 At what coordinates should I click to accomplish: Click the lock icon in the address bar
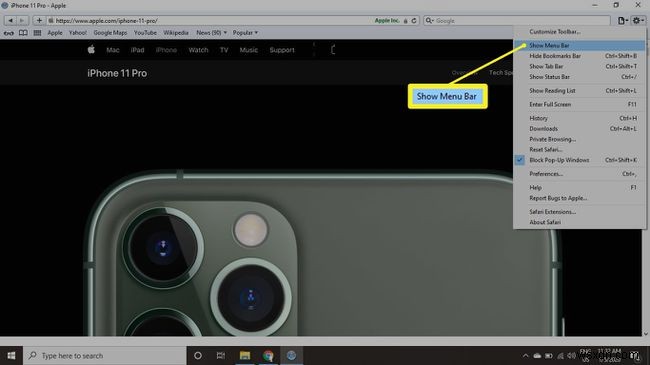(x=405, y=20)
